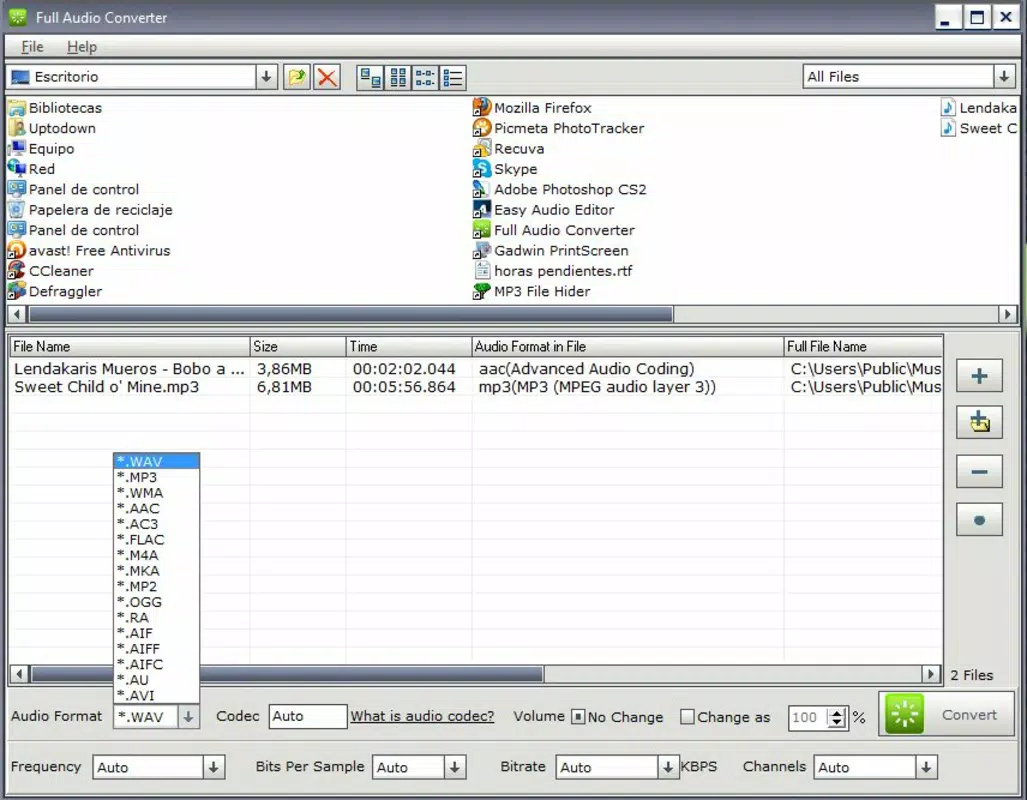Open the Bitrate dropdown
1027x800 pixels.
pos(667,767)
